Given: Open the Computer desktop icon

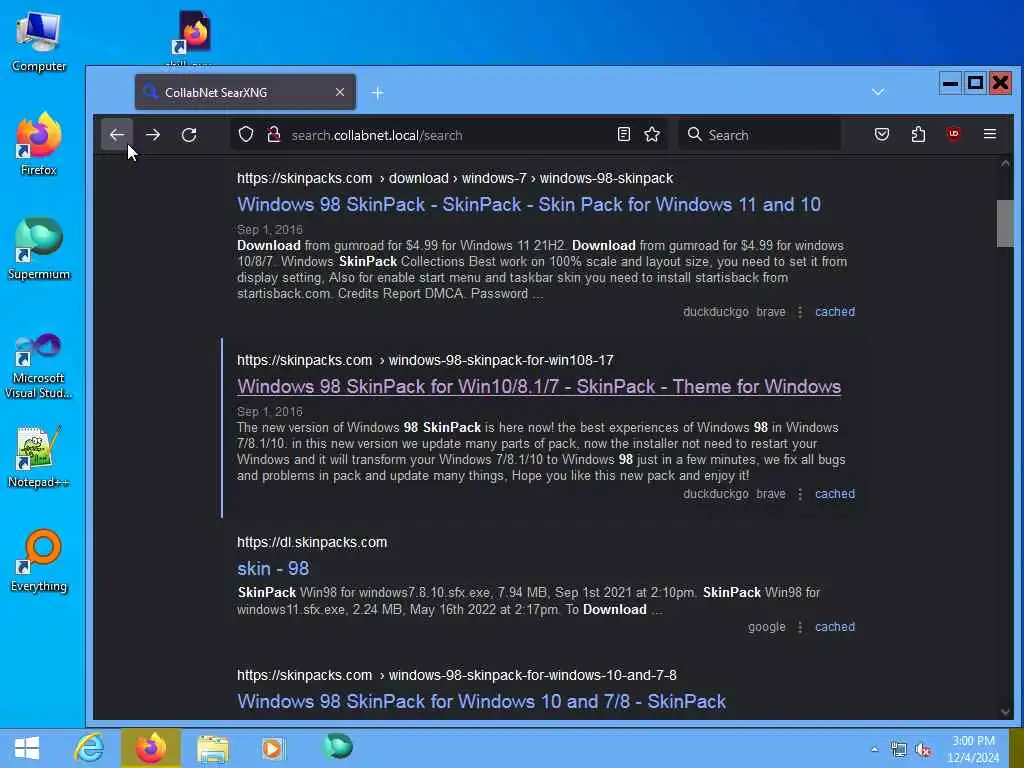Looking at the screenshot, I should coord(39,42).
